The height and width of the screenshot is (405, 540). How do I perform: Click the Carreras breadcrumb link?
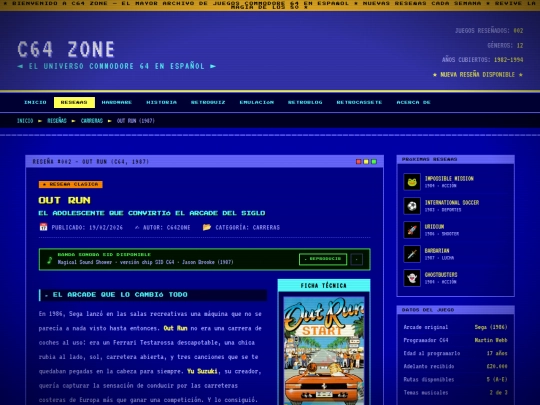pos(92,121)
